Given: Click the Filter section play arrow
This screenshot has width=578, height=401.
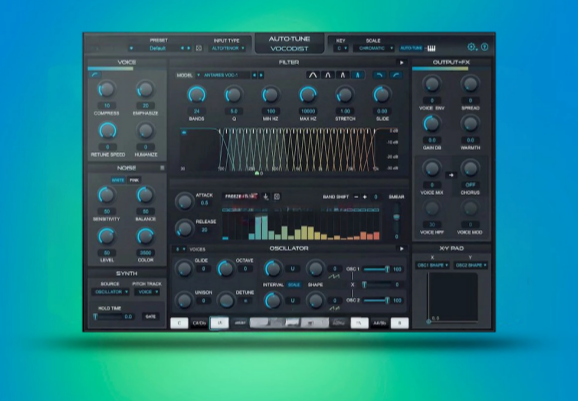Looking at the screenshot, I should [402, 63].
